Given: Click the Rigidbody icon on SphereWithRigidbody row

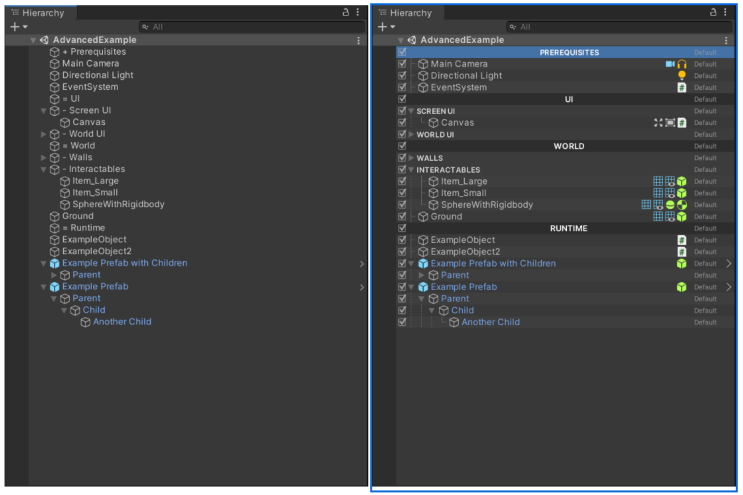Looking at the screenshot, I should click(682, 205).
